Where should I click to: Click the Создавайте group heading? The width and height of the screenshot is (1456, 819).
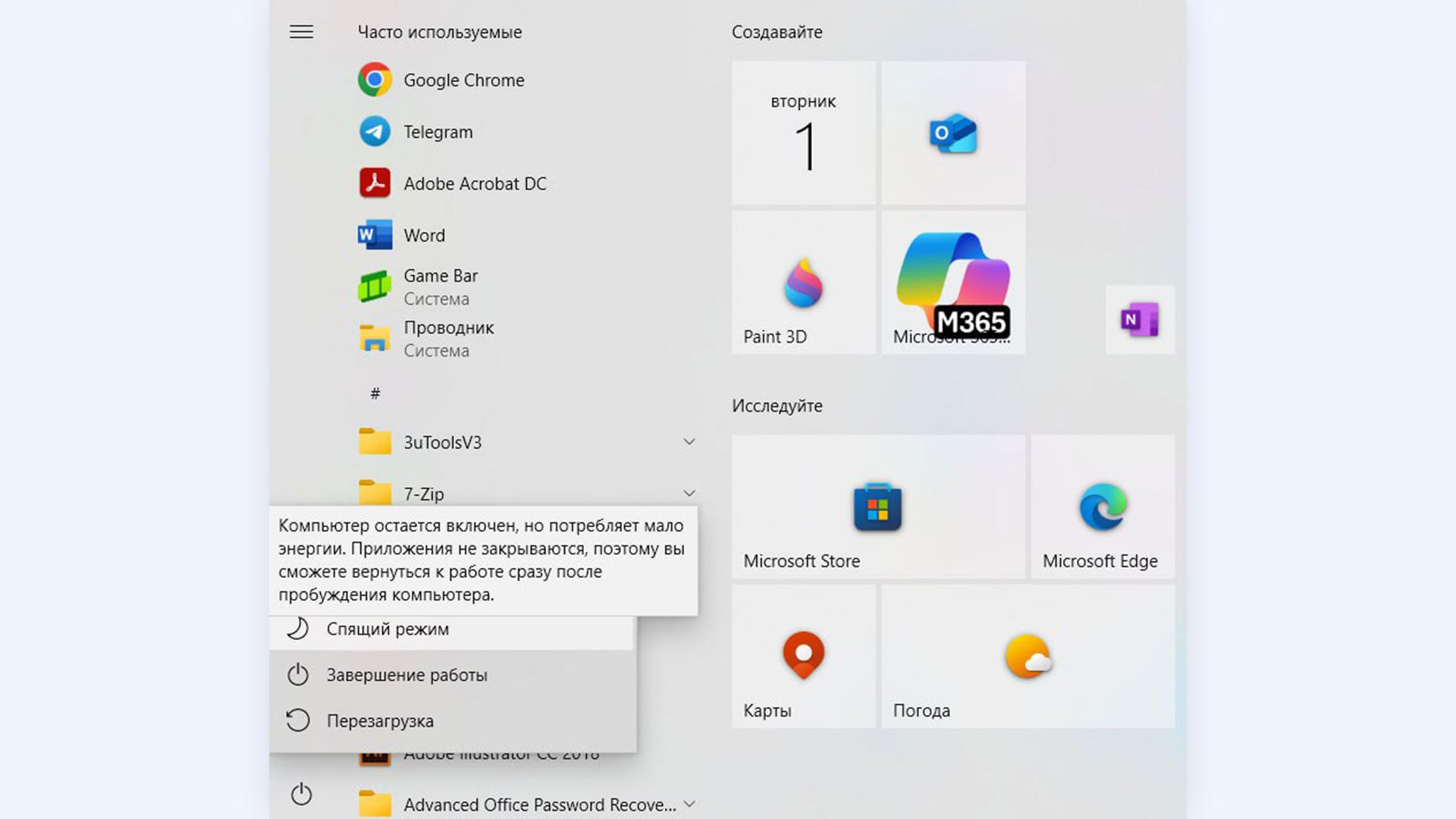click(777, 33)
